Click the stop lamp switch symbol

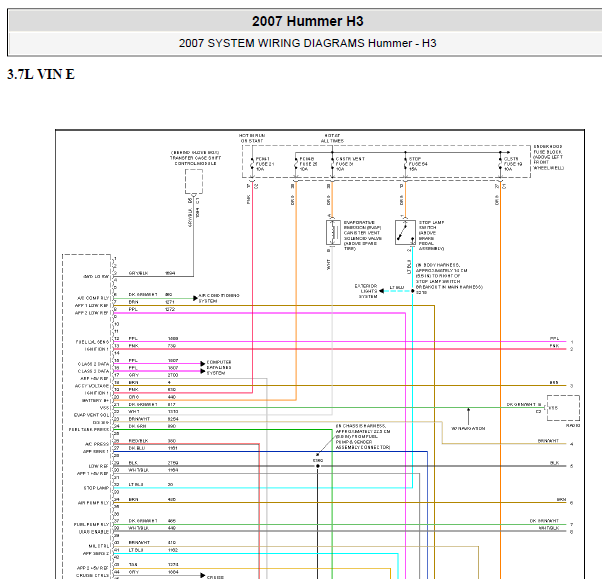[405, 232]
